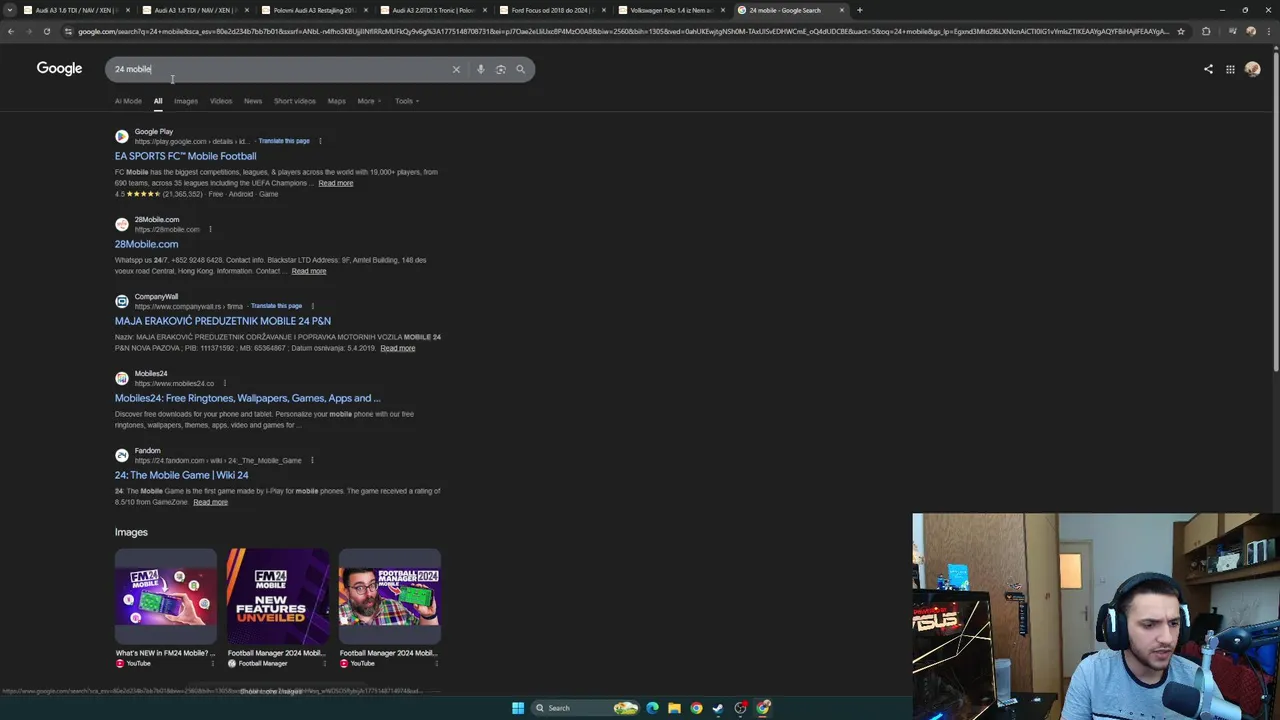
Task: Open the Chrome extensions puzzle icon
Action: (x=1206, y=31)
